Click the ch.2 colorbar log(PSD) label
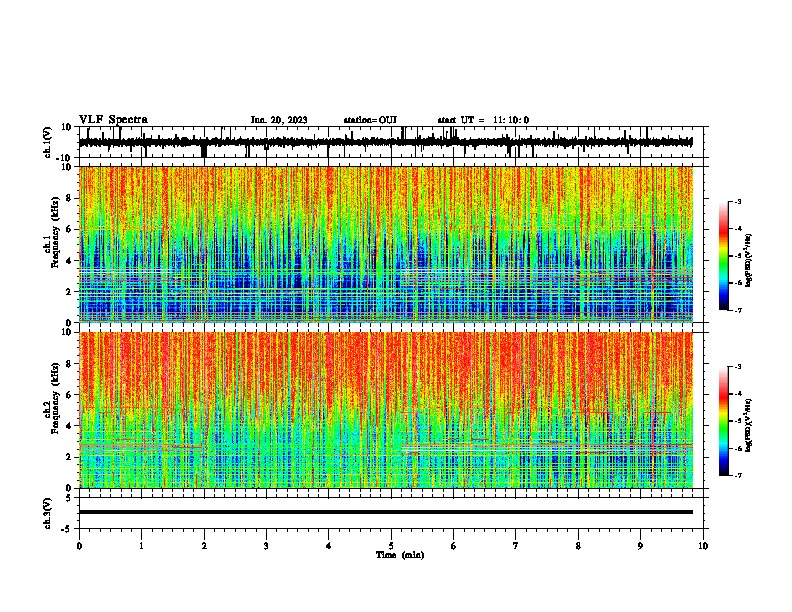Image resolution: width=792 pixels, height=612 pixels. click(748, 425)
